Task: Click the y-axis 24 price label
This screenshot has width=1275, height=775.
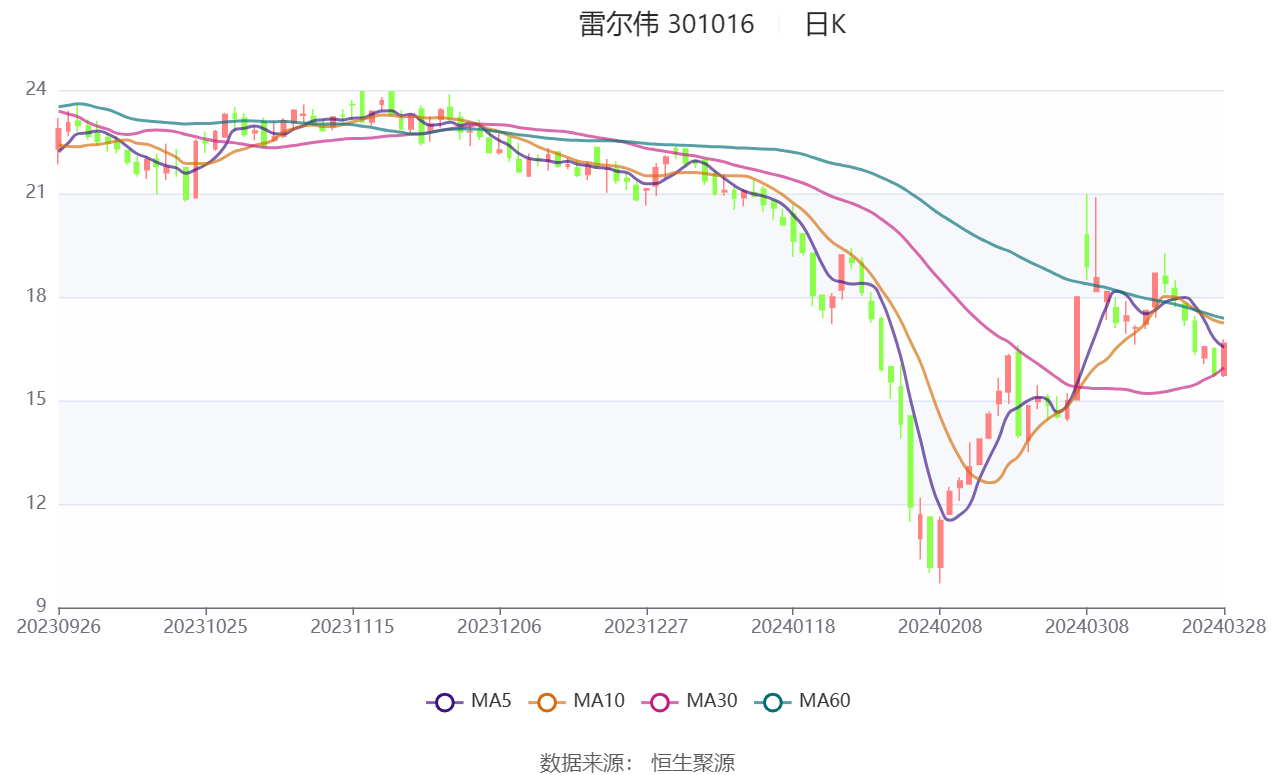Action: tap(35, 90)
